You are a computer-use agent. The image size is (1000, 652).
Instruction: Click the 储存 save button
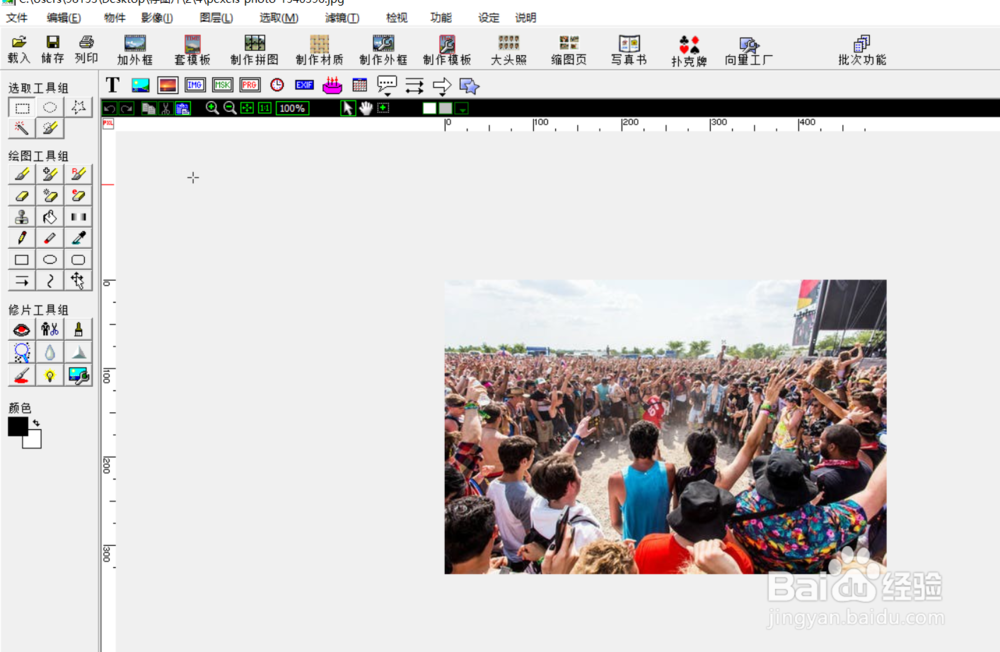(52, 50)
